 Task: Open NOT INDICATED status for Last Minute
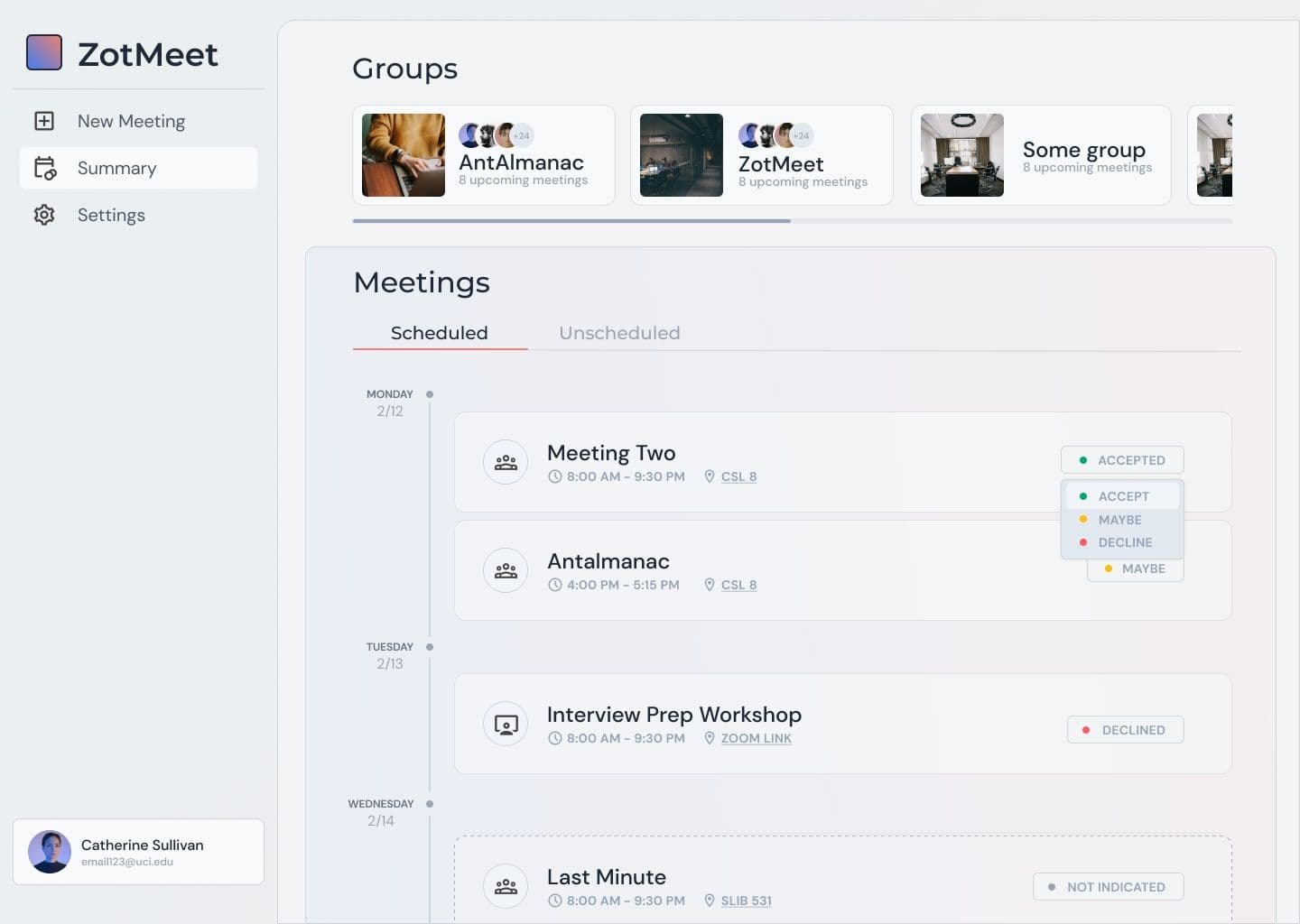tap(1108, 886)
